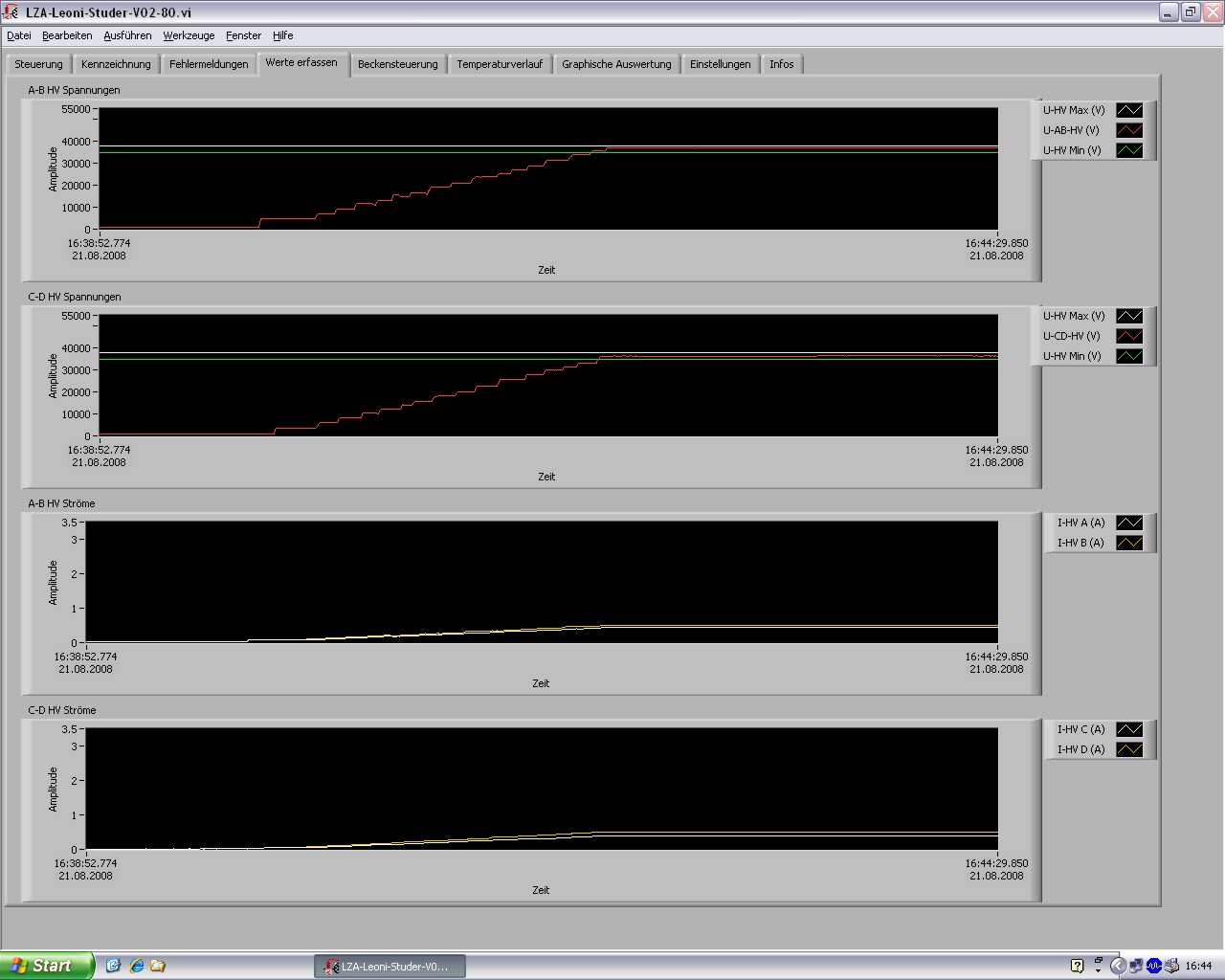Select the I-HV D (A) legend label
Viewport: 1225px width, 980px height.
1080,749
